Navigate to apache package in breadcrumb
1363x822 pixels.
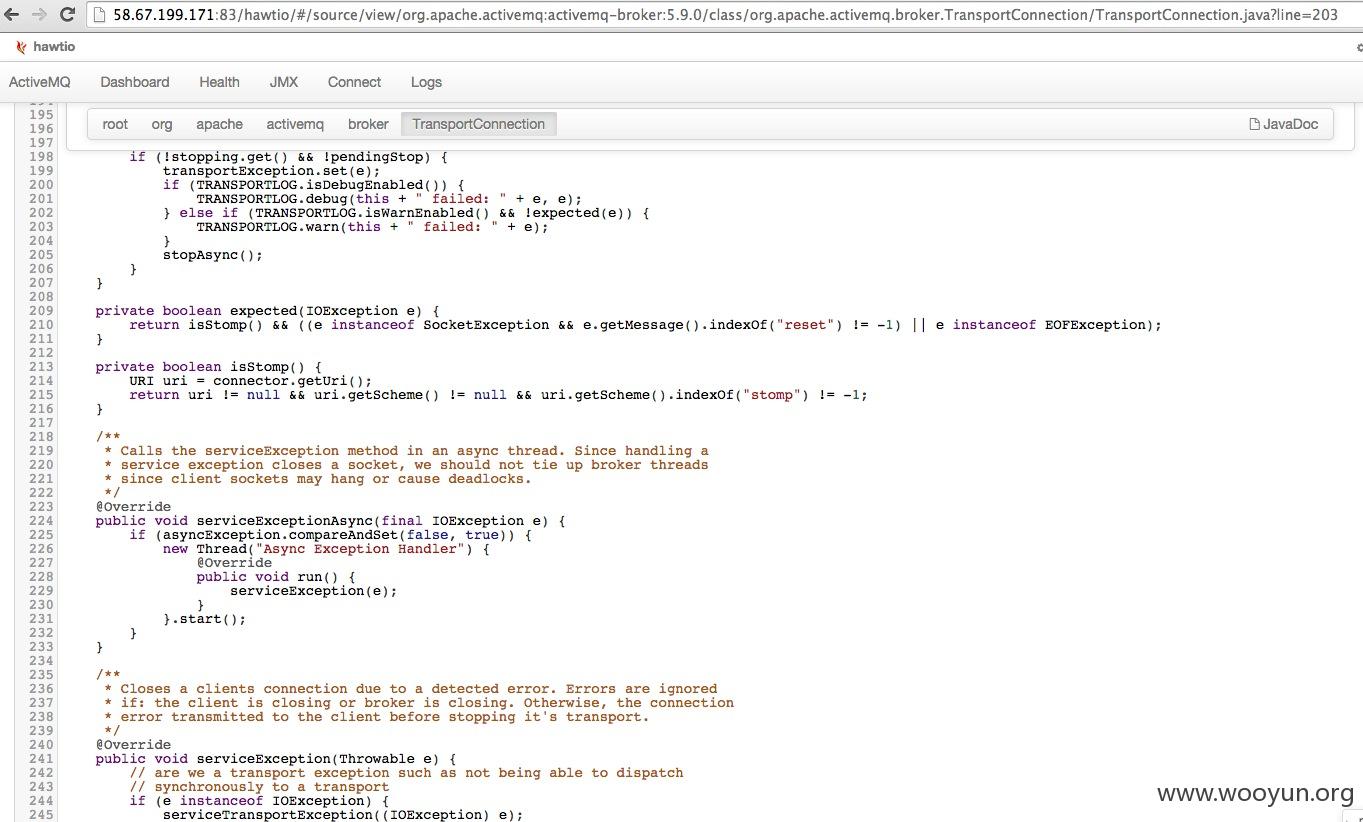click(219, 124)
